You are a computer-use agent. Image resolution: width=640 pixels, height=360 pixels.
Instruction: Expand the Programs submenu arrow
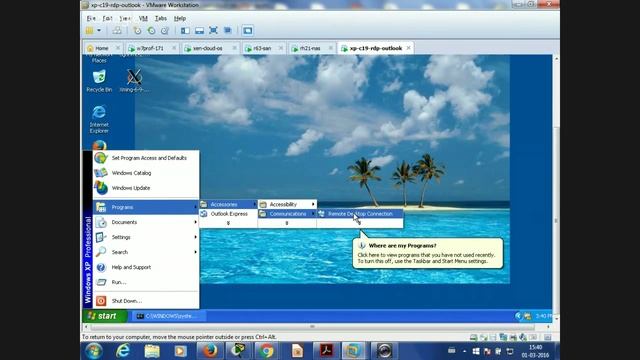[x=196, y=207]
